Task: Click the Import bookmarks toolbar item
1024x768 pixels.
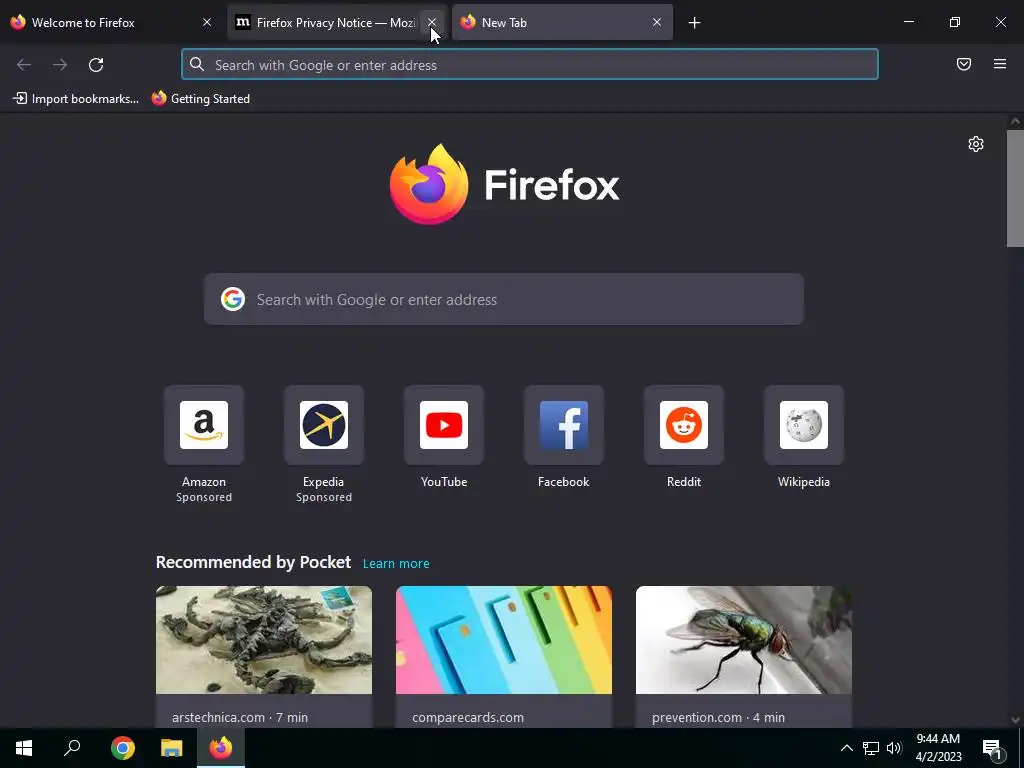Action: pos(76,99)
